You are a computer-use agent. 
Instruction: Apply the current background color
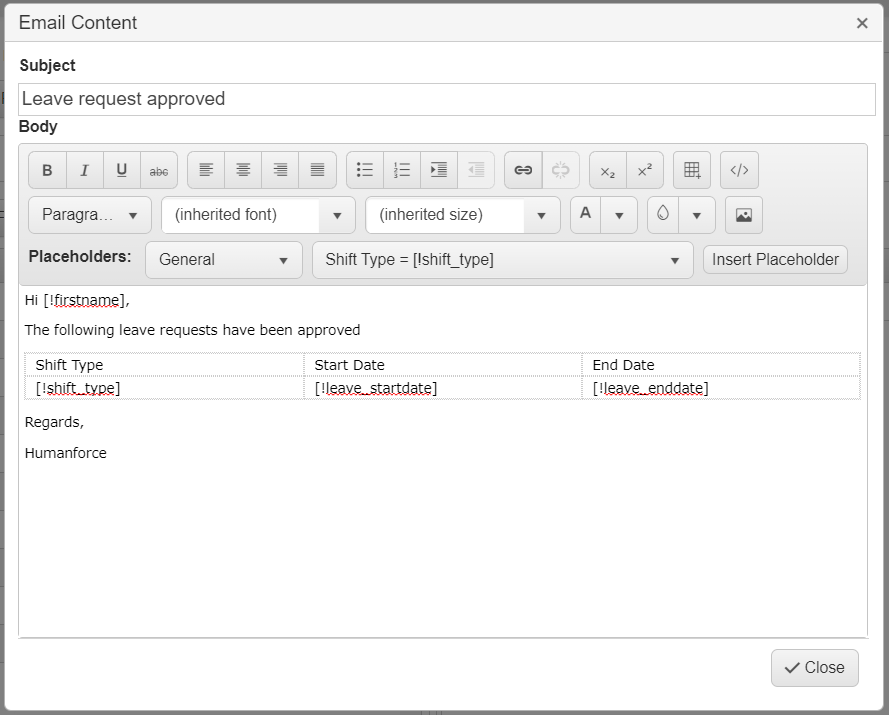[663, 215]
